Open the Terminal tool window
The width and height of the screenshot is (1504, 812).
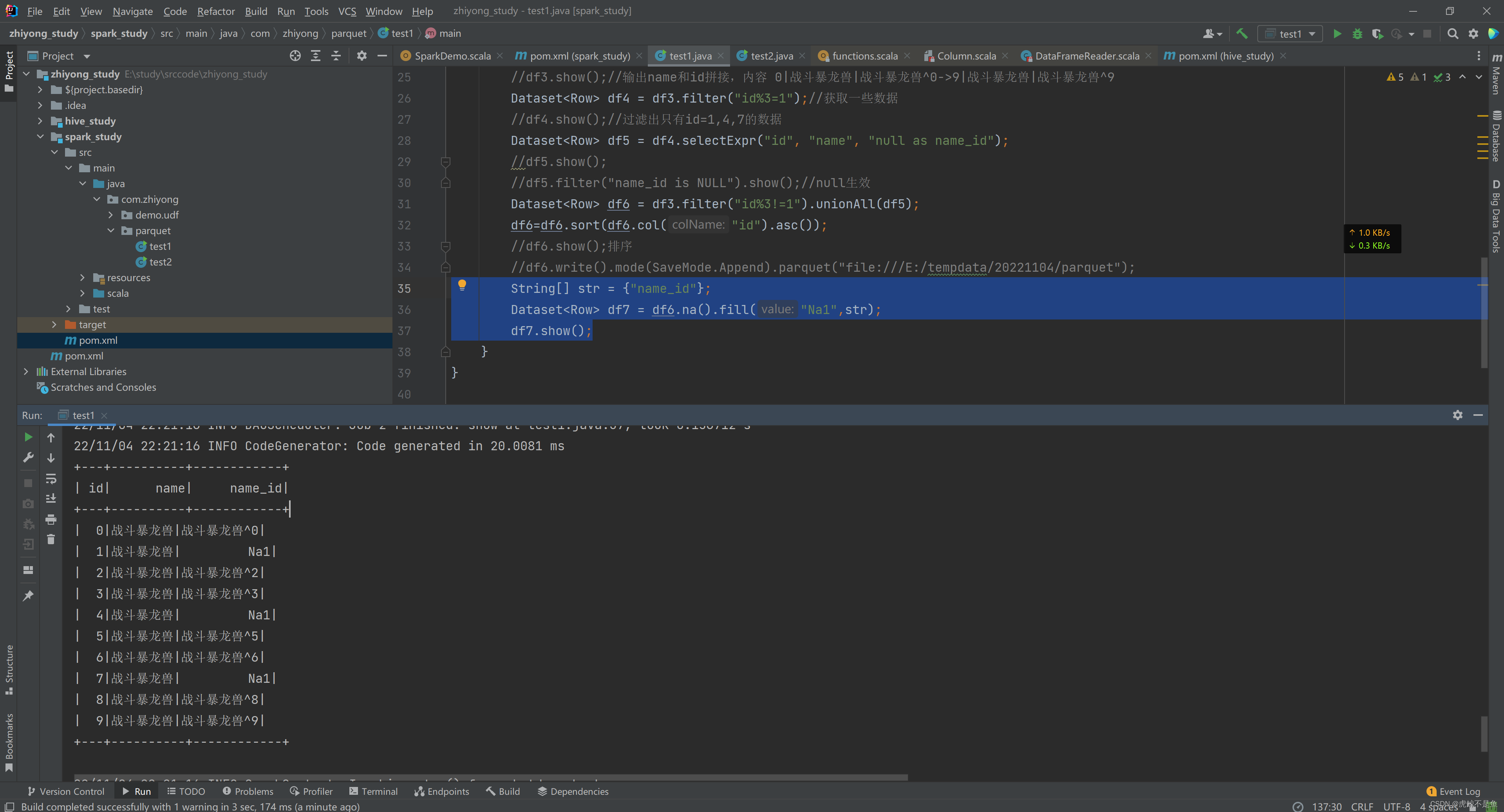tap(373, 792)
